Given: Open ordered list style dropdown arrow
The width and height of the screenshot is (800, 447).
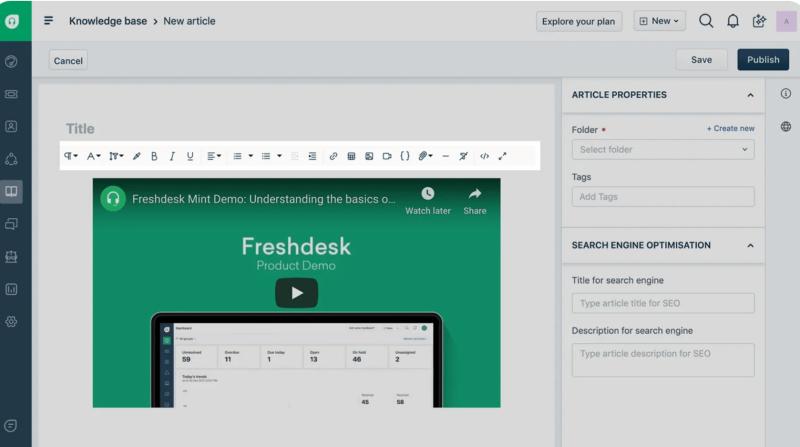Looking at the screenshot, I should [x=251, y=156].
